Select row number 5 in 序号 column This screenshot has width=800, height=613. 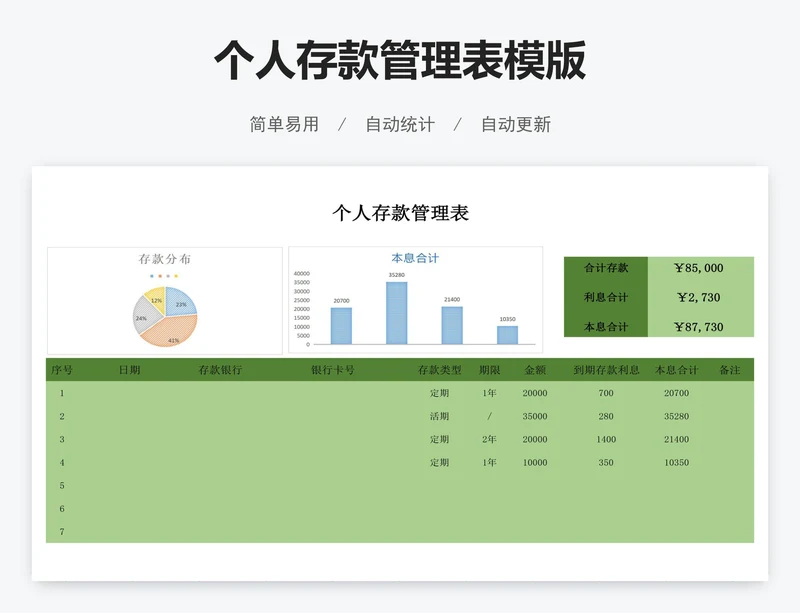pos(62,485)
